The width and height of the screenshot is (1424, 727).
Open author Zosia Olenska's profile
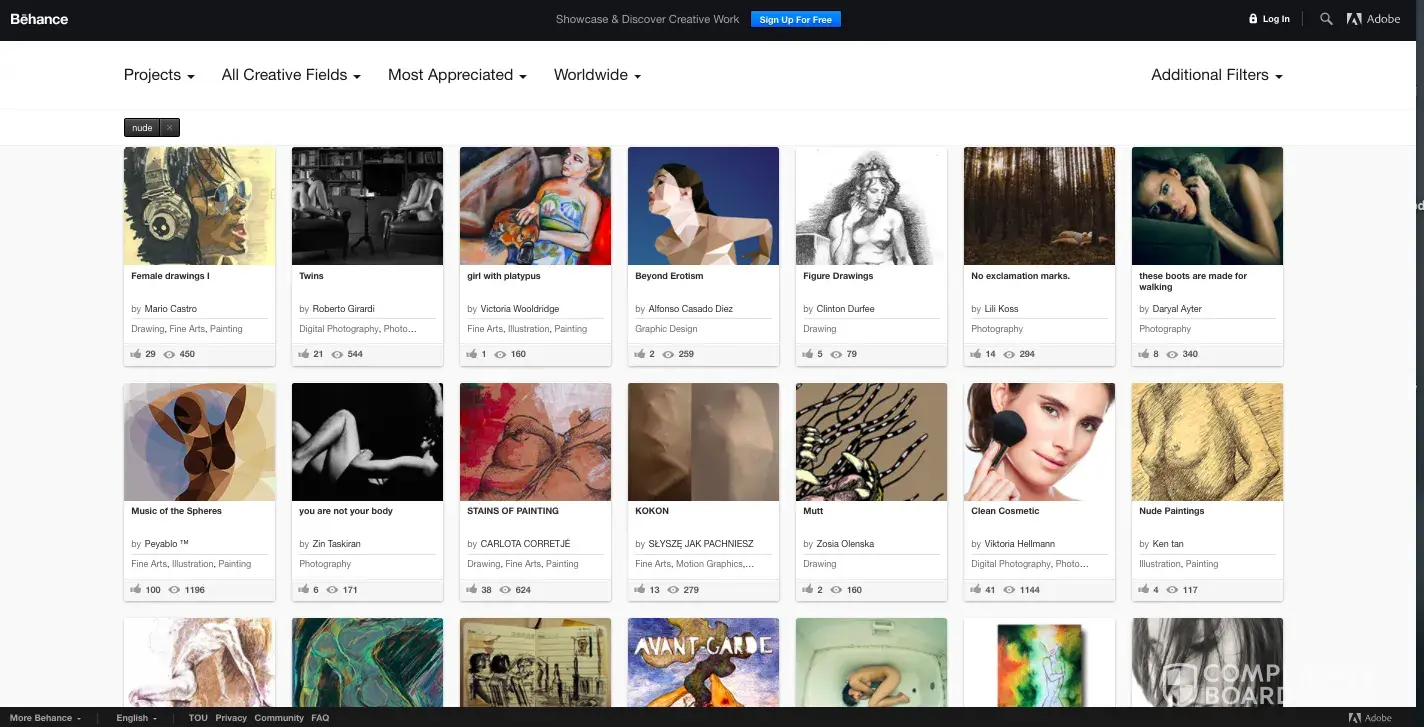pyautogui.click(x=845, y=544)
